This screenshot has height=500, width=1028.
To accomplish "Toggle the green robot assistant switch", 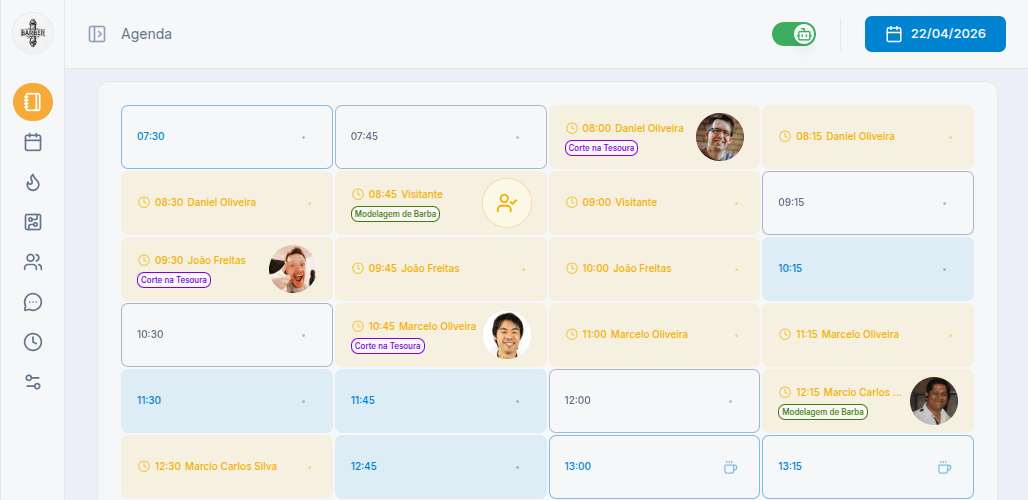I will coord(794,34).
